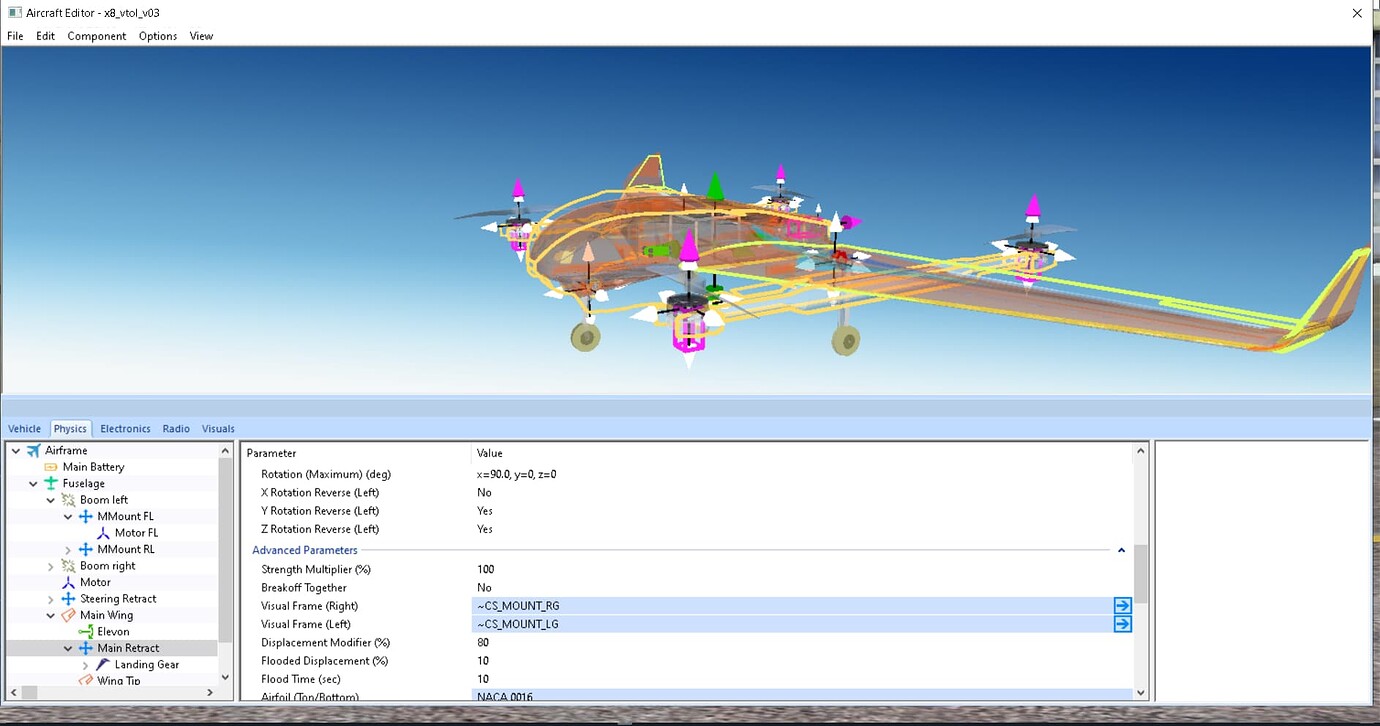Click the Main Wing icon
1380x726 pixels.
pos(68,615)
